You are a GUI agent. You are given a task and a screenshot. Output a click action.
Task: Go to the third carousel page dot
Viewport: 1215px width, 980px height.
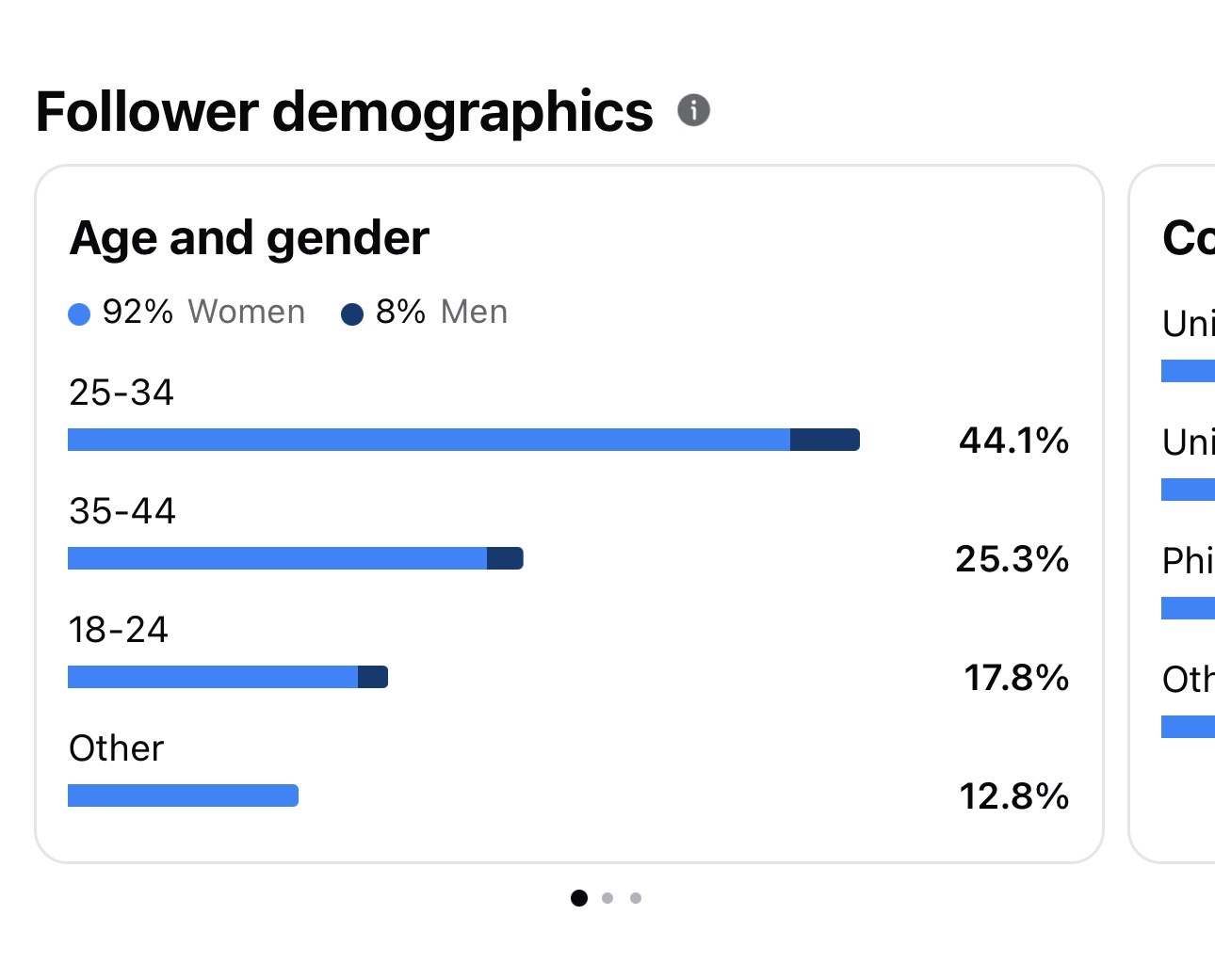(x=636, y=898)
